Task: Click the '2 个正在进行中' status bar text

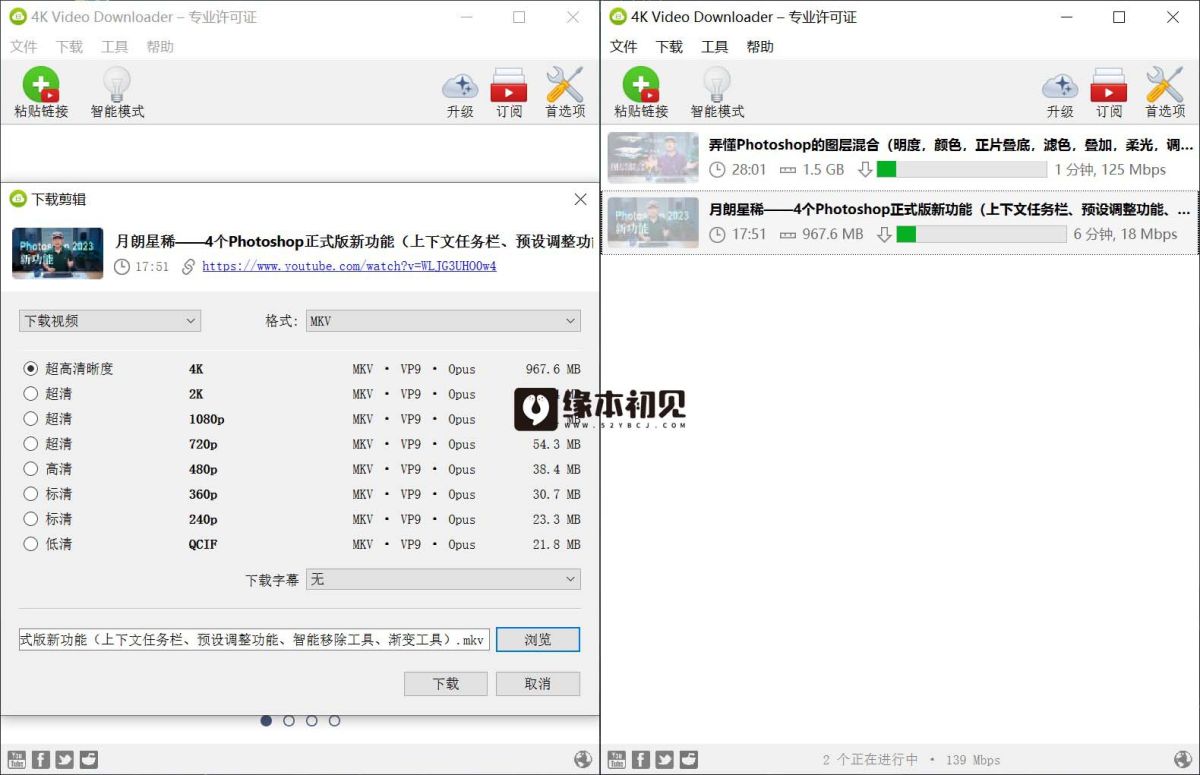Action: (x=870, y=760)
